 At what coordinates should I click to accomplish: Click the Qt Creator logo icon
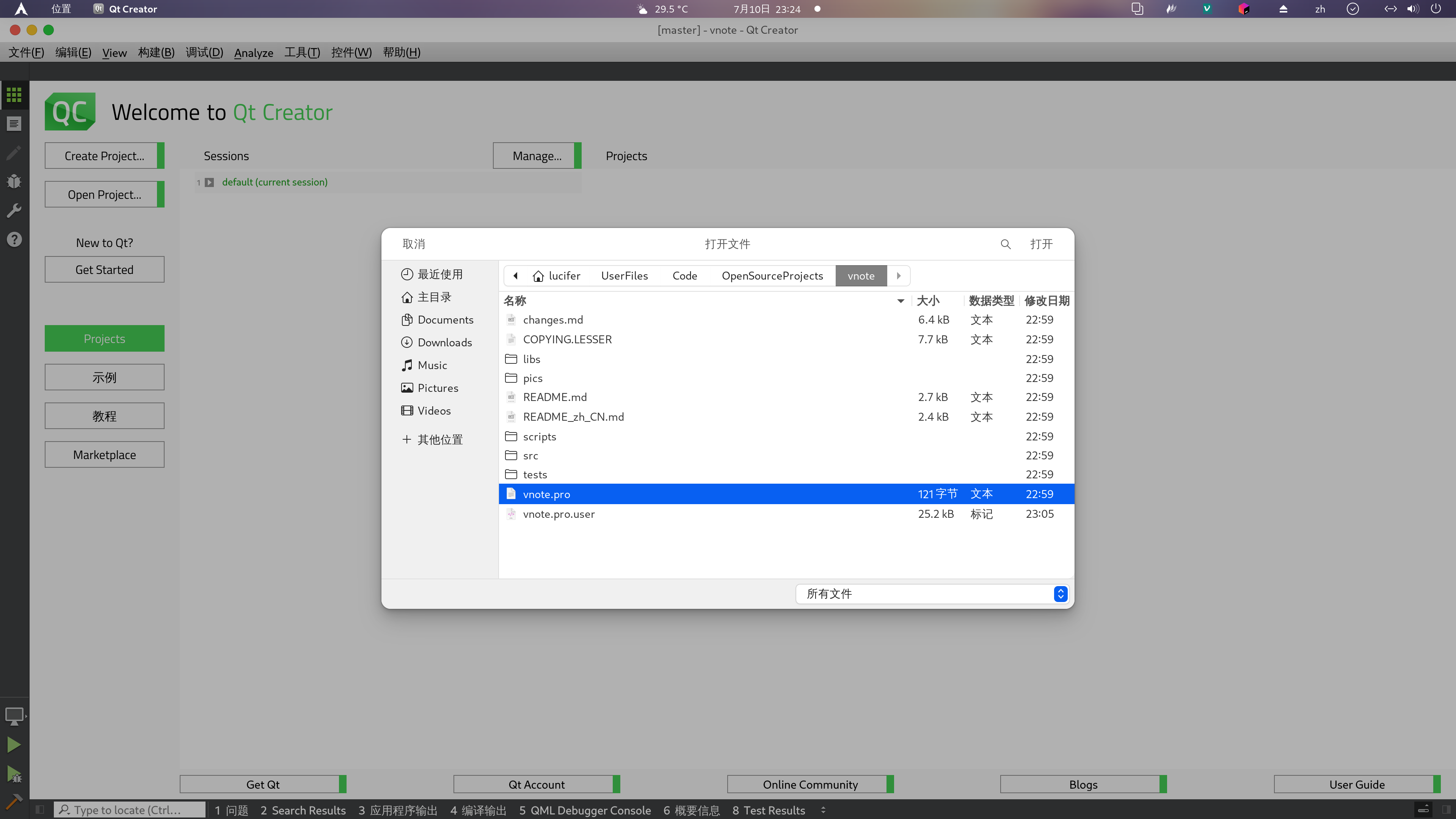[70, 112]
